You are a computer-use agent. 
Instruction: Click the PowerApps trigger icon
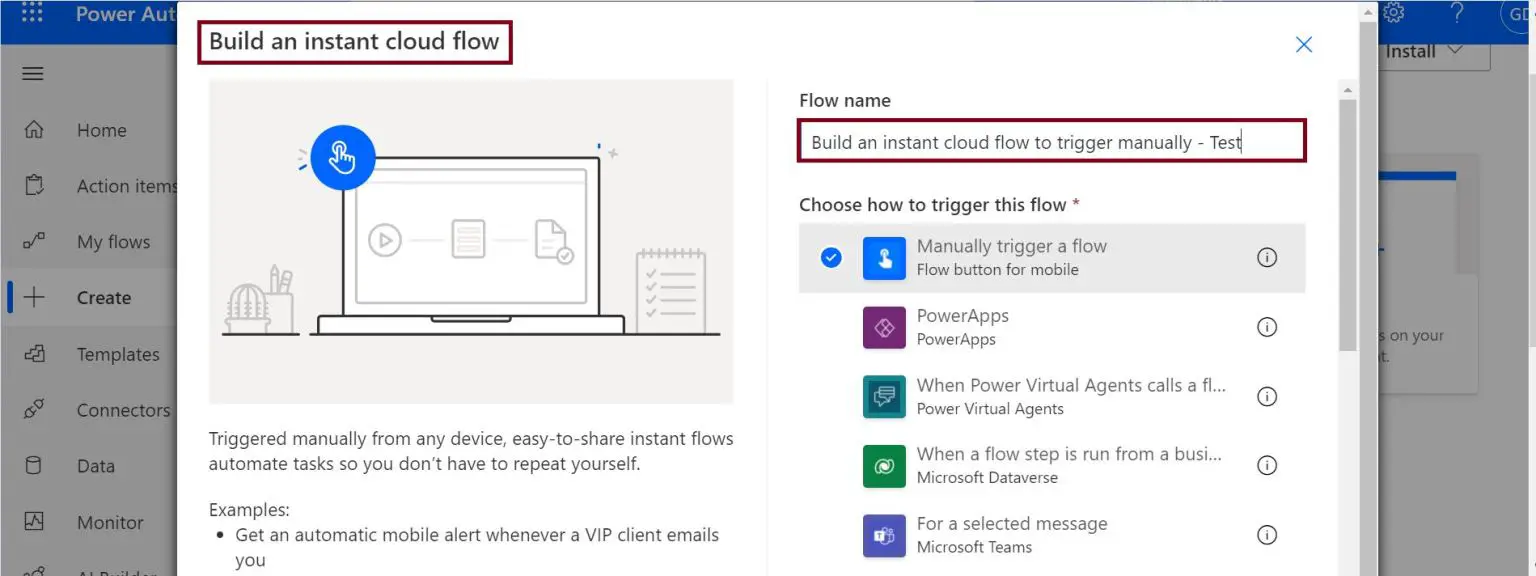884,327
